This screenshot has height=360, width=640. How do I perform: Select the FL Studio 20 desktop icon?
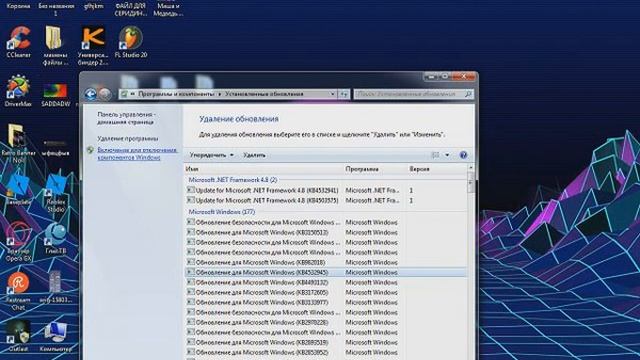point(131,42)
